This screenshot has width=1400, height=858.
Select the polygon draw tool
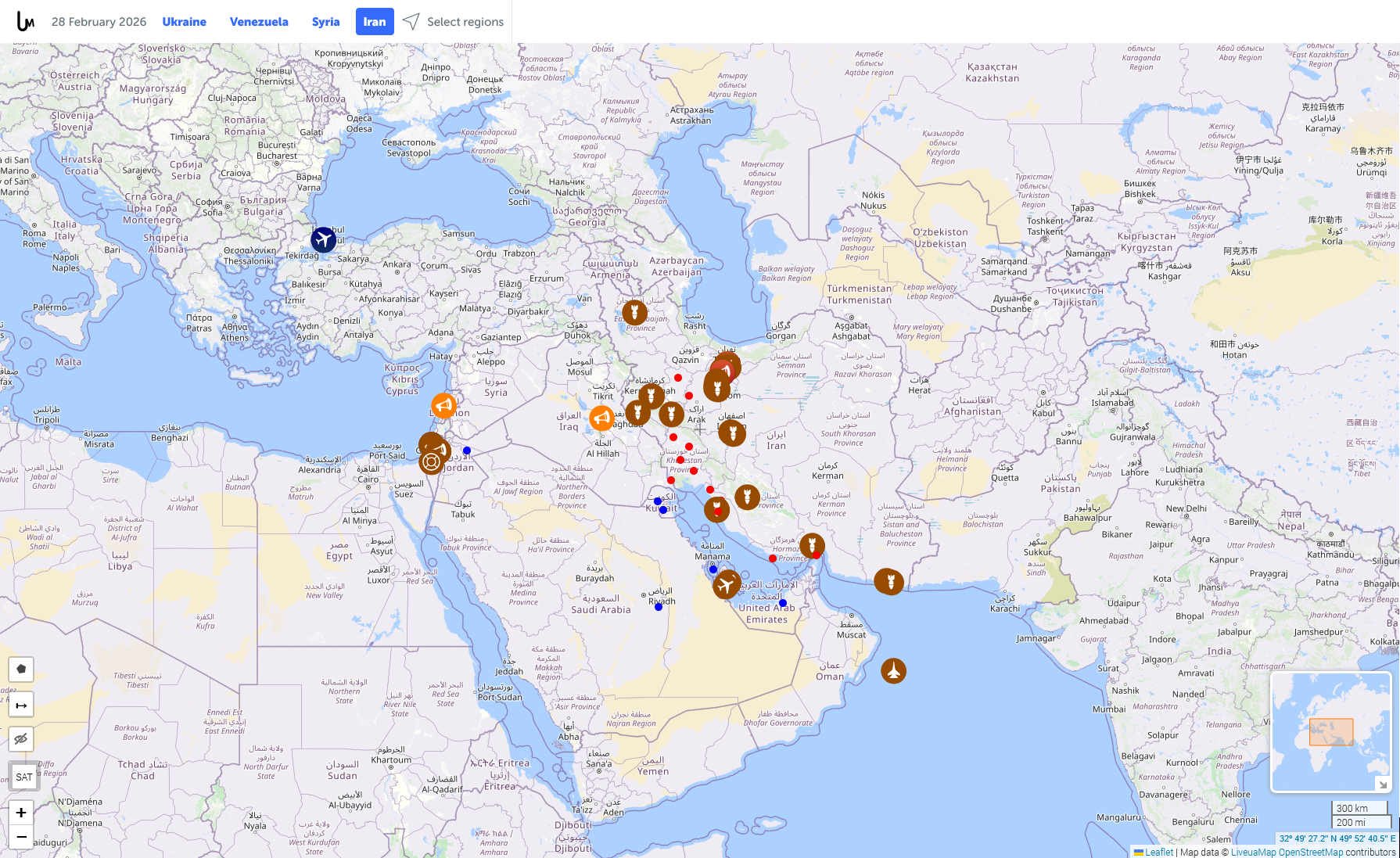[x=21, y=670]
